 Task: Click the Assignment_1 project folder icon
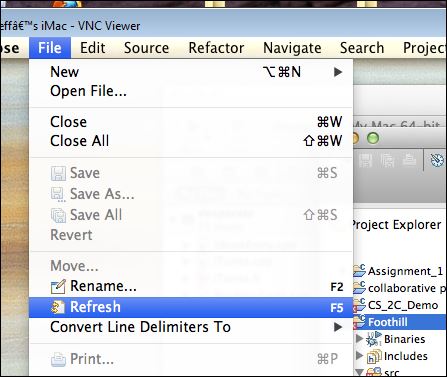point(359,271)
